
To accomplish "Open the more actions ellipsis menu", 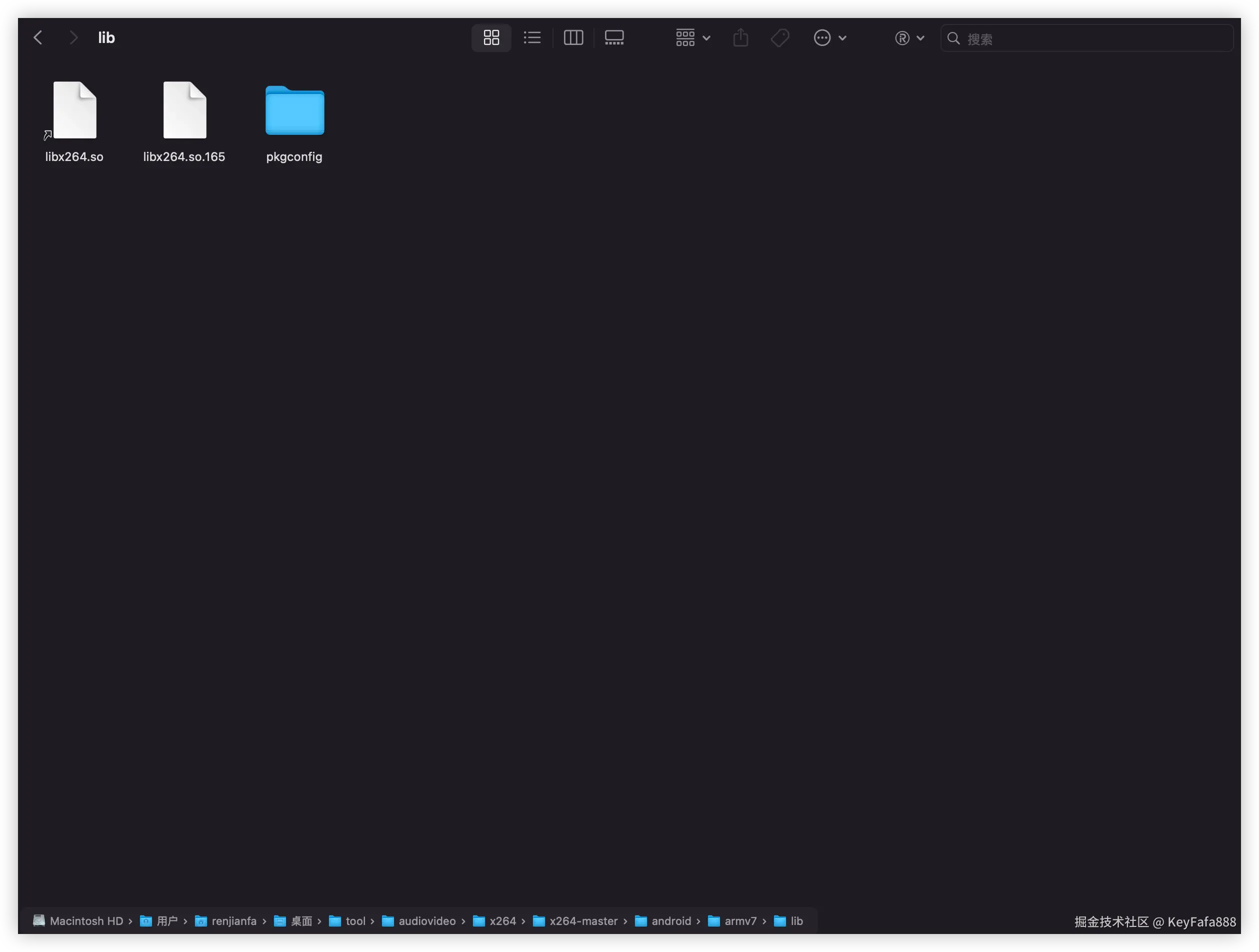I will (x=829, y=37).
